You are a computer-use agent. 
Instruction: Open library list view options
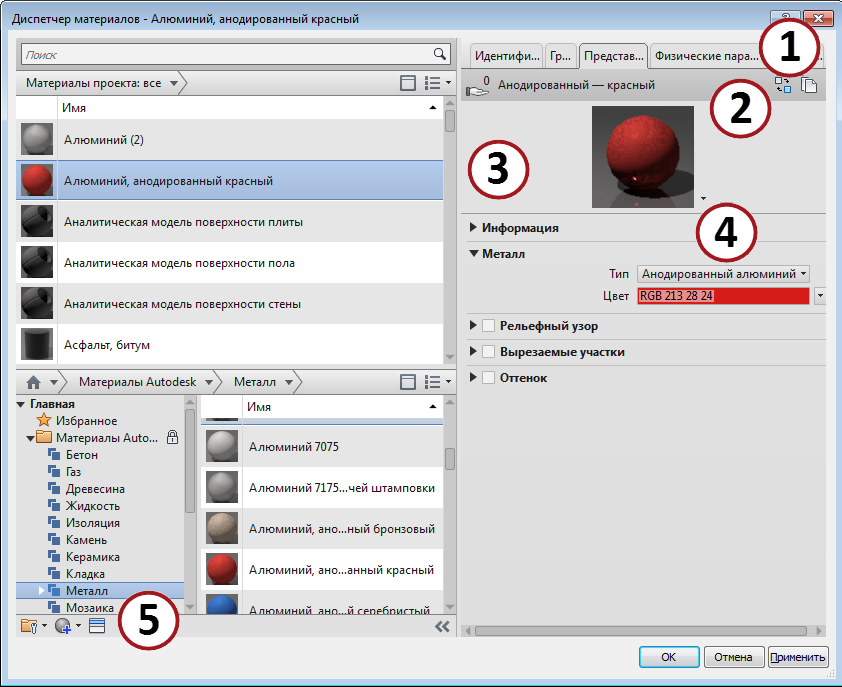[437, 382]
